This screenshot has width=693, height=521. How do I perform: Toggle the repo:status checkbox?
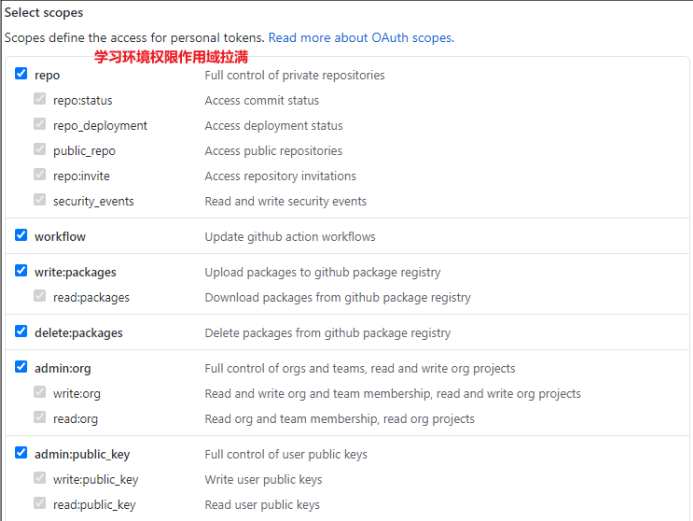(40, 100)
